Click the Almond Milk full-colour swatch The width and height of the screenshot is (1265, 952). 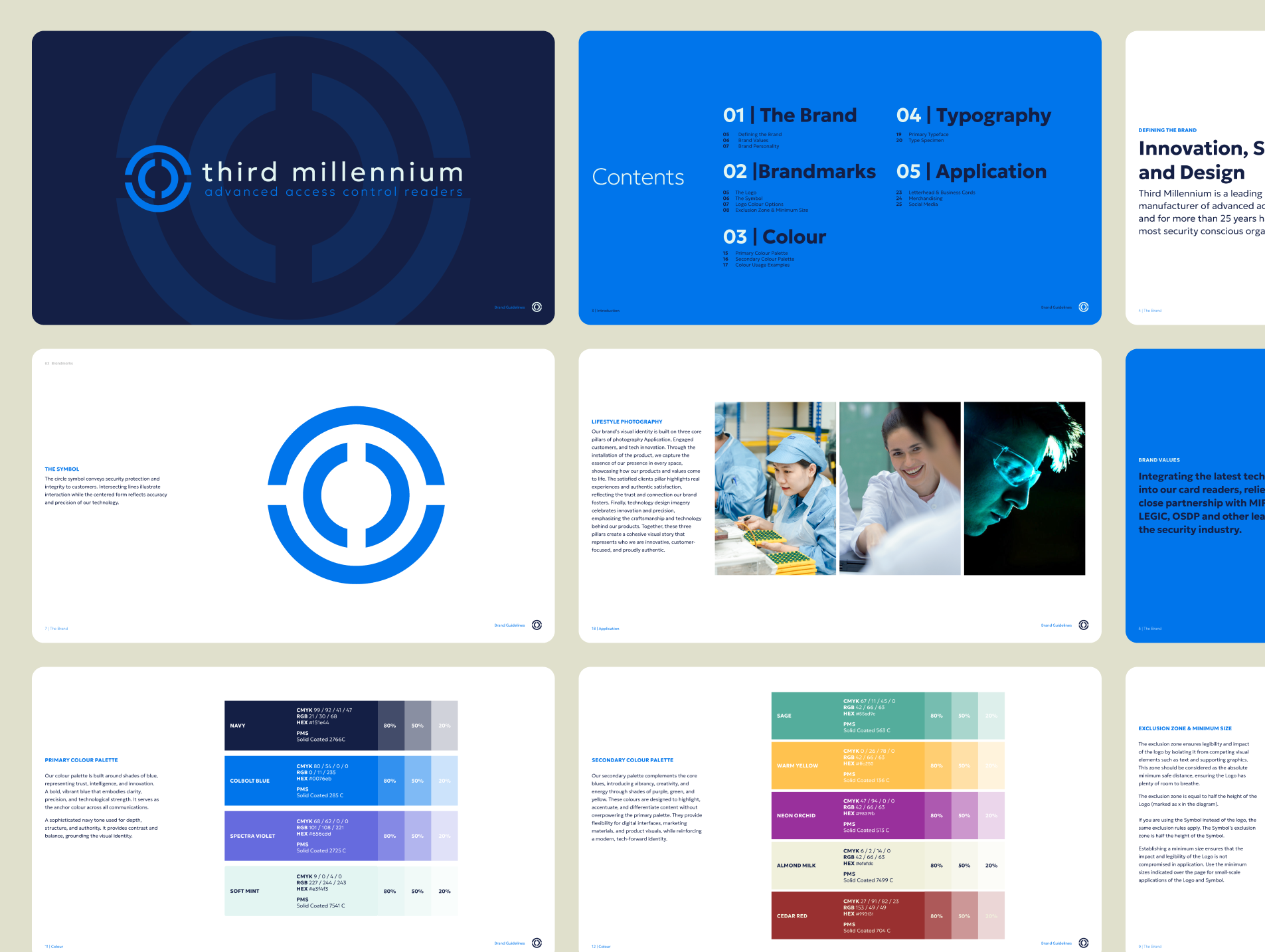pos(848,866)
